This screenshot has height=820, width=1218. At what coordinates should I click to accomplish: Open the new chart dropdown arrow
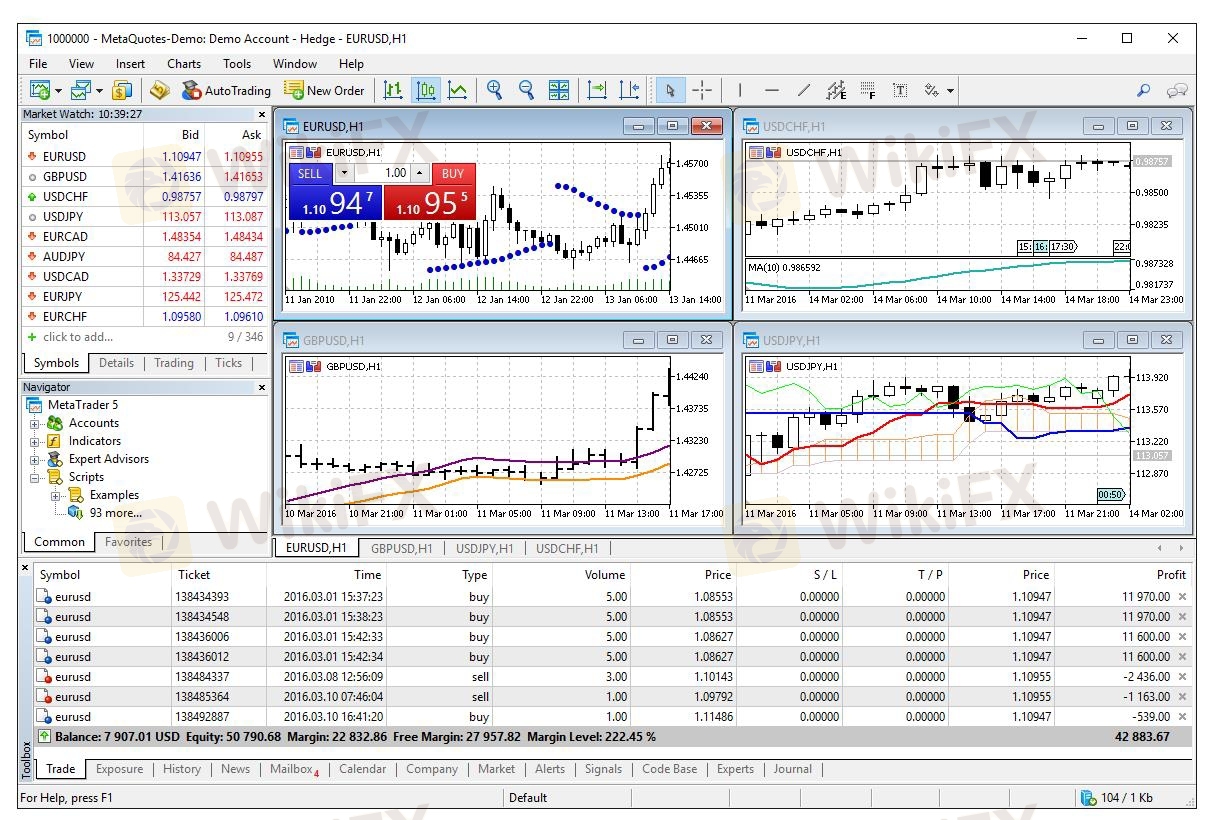pyautogui.click(x=58, y=91)
